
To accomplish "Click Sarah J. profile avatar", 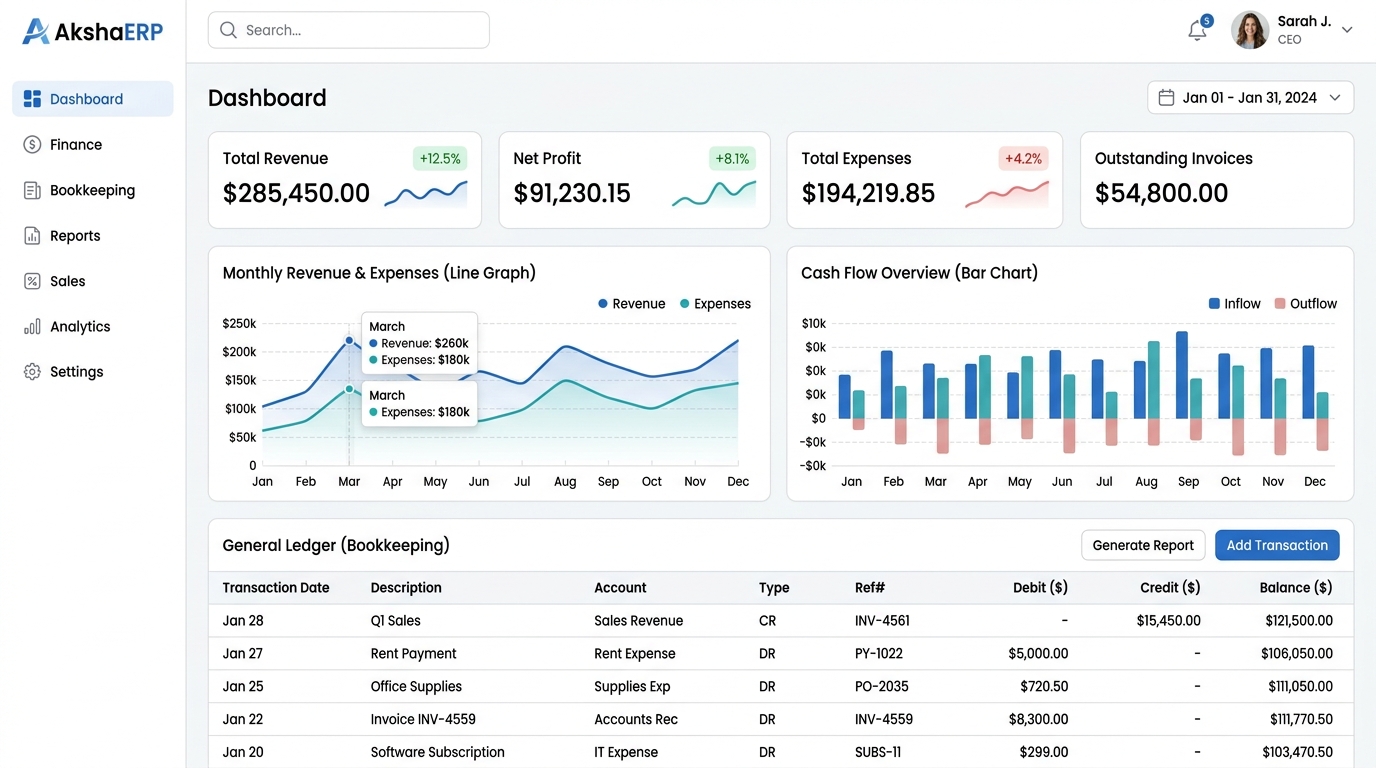I will coord(1250,30).
